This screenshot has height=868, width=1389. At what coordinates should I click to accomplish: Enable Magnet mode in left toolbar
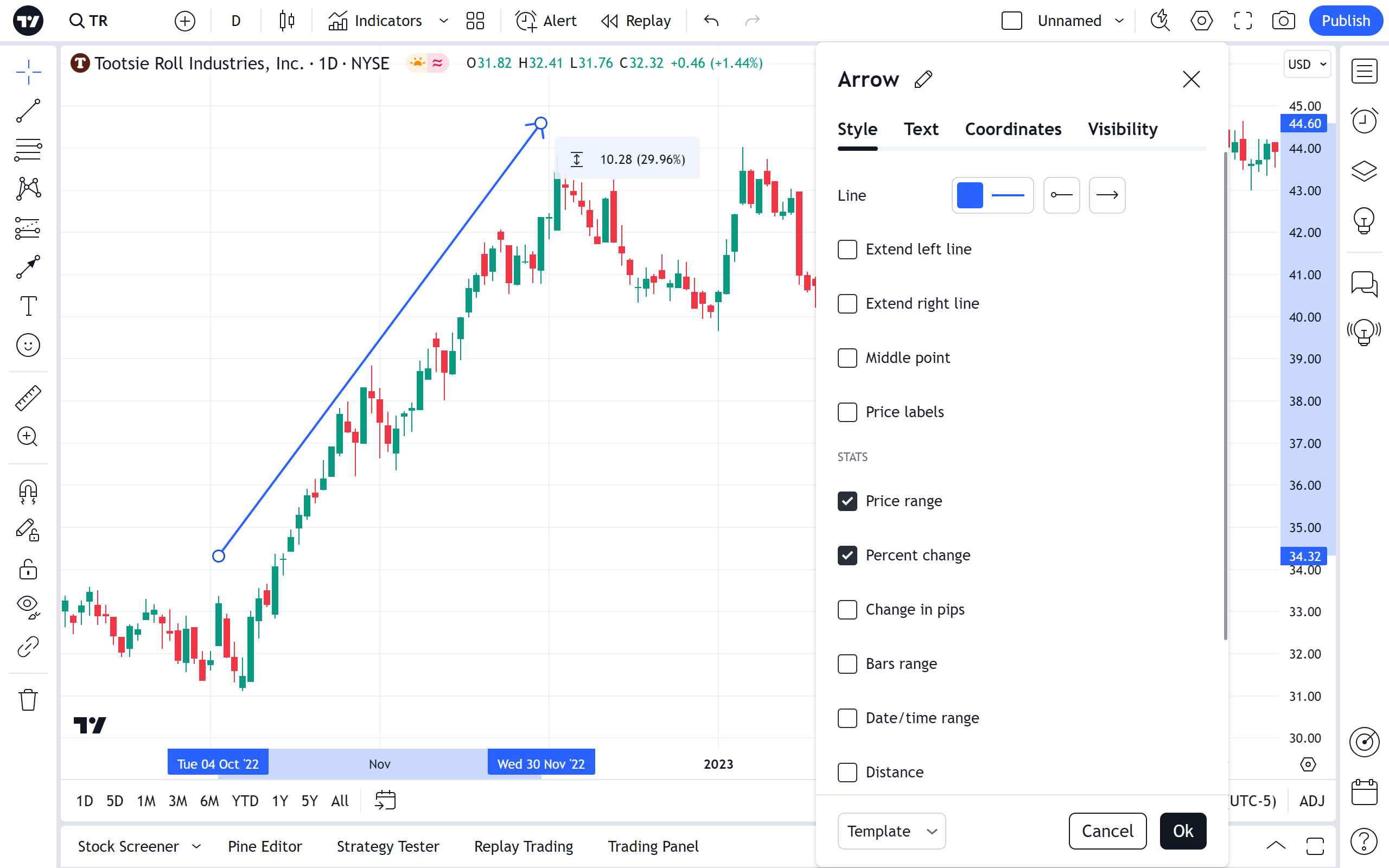(x=28, y=492)
